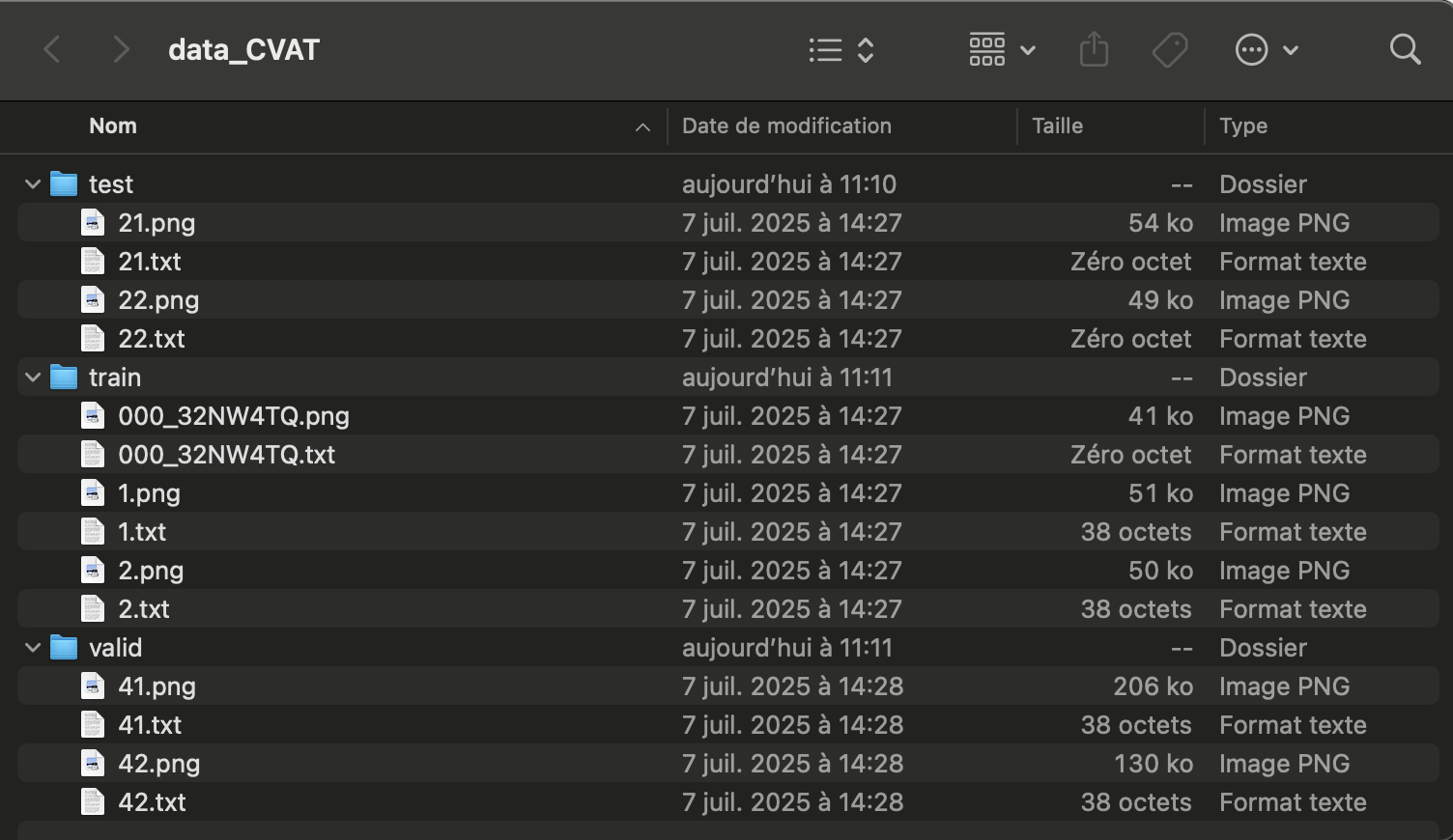1453x840 pixels.
Task: Select the file name 22.txt
Action: click(152, 339)
